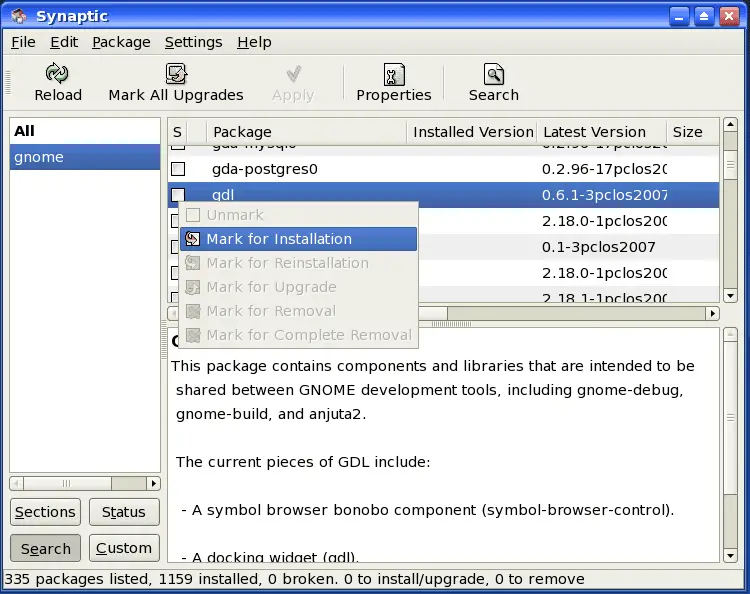Maximize the Synaptic window

704,17
